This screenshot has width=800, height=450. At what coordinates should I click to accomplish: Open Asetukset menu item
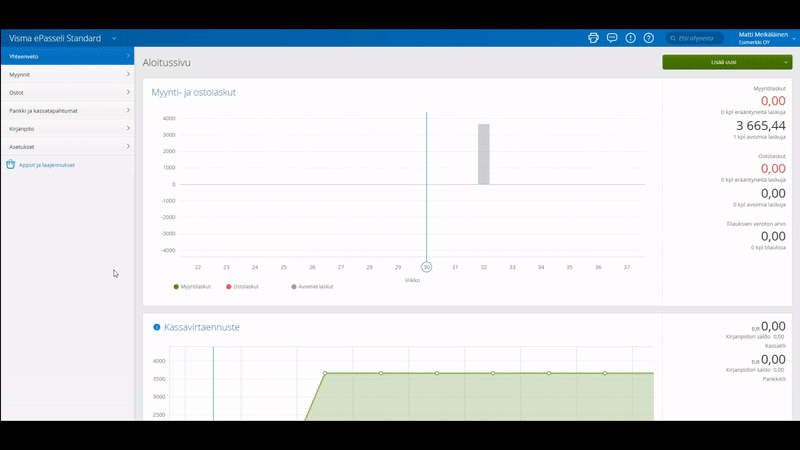point(67,146)
